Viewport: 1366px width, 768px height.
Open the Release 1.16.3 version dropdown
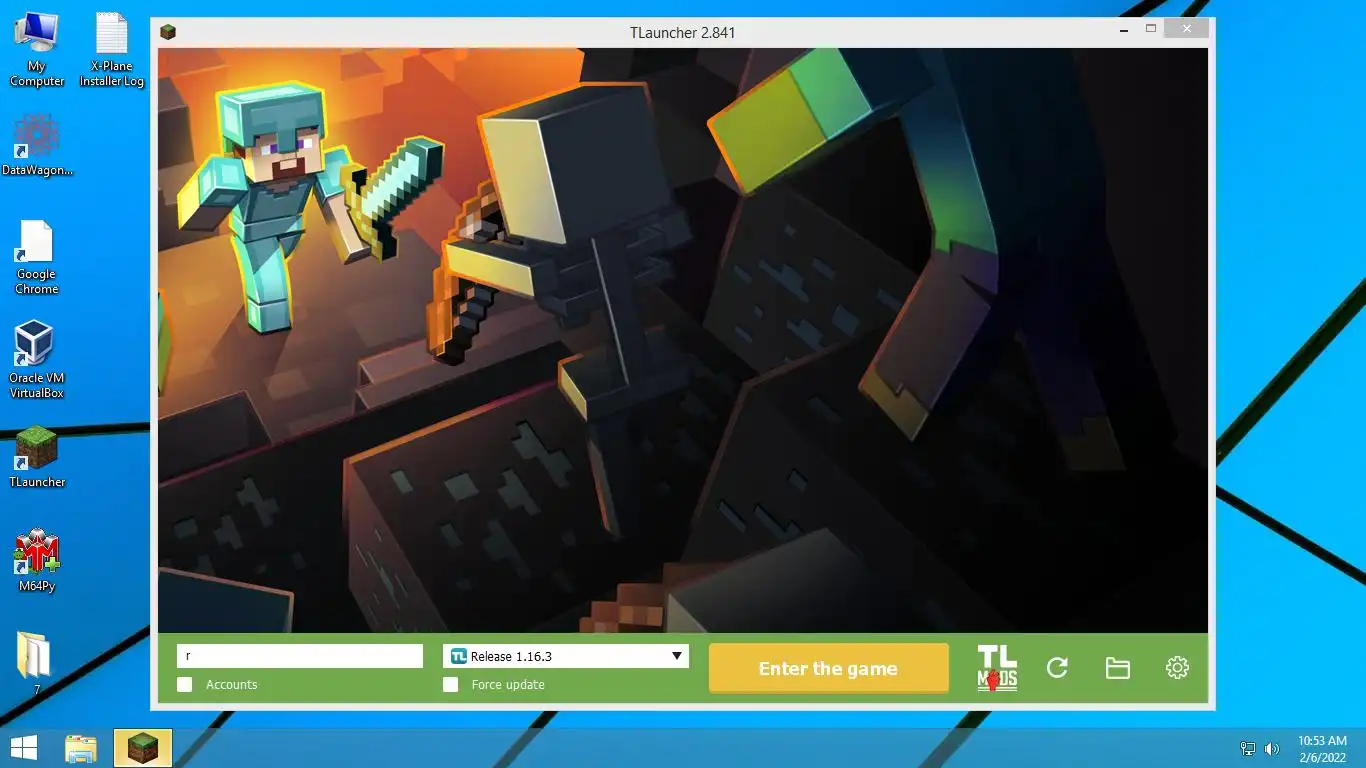coord(566,656)
